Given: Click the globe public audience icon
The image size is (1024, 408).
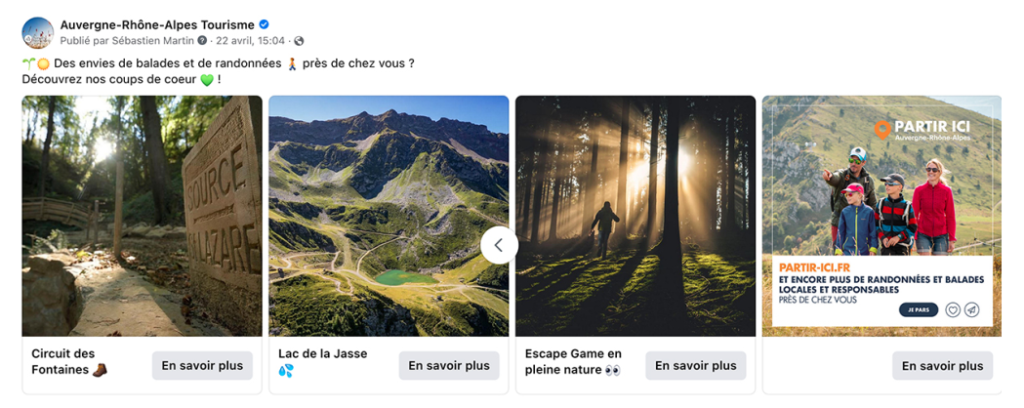Looking at the screenshot, I should pos(299,40).
